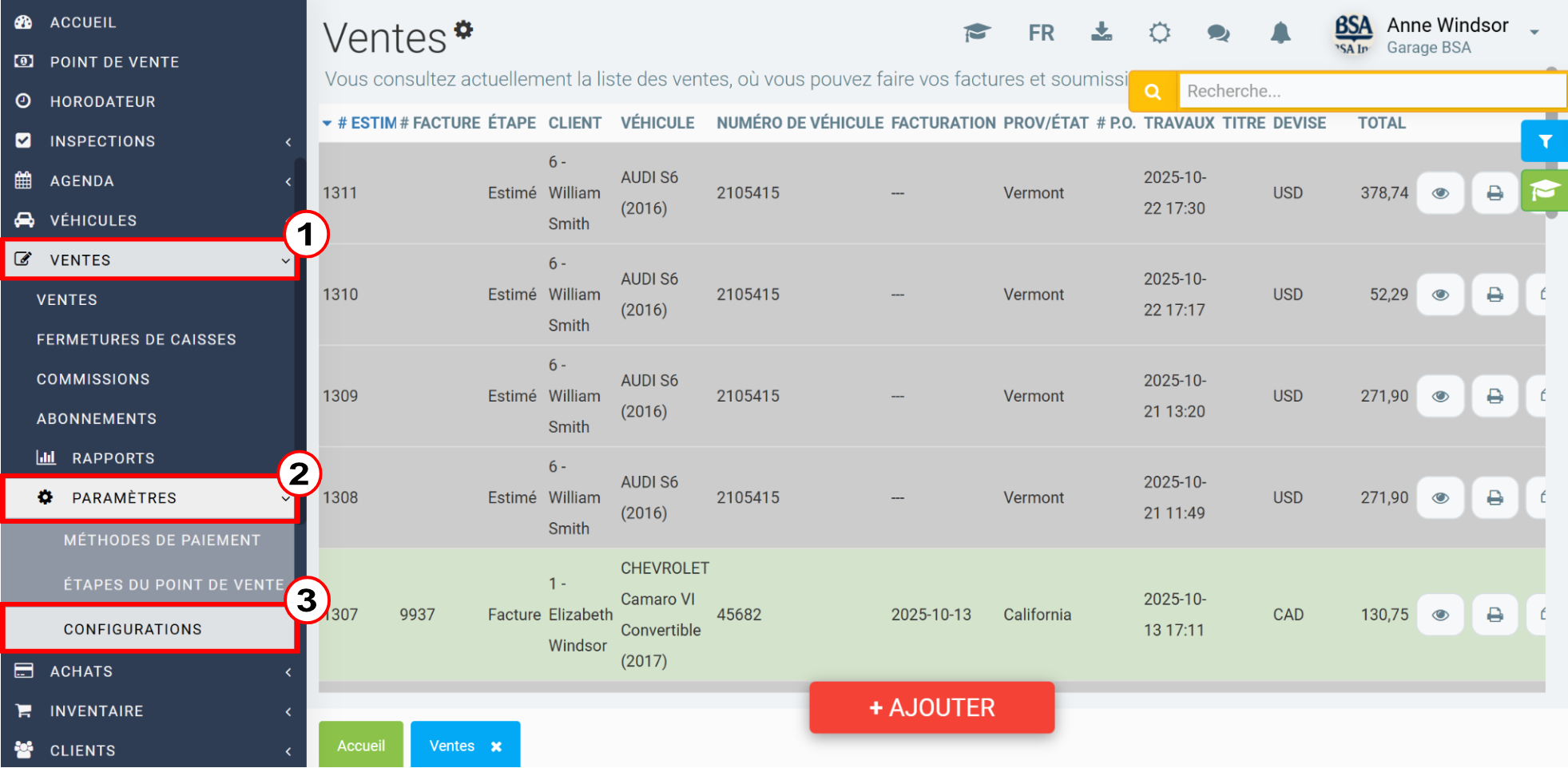
Task: Print estimate 1311
Action: tap(1495, 193)
